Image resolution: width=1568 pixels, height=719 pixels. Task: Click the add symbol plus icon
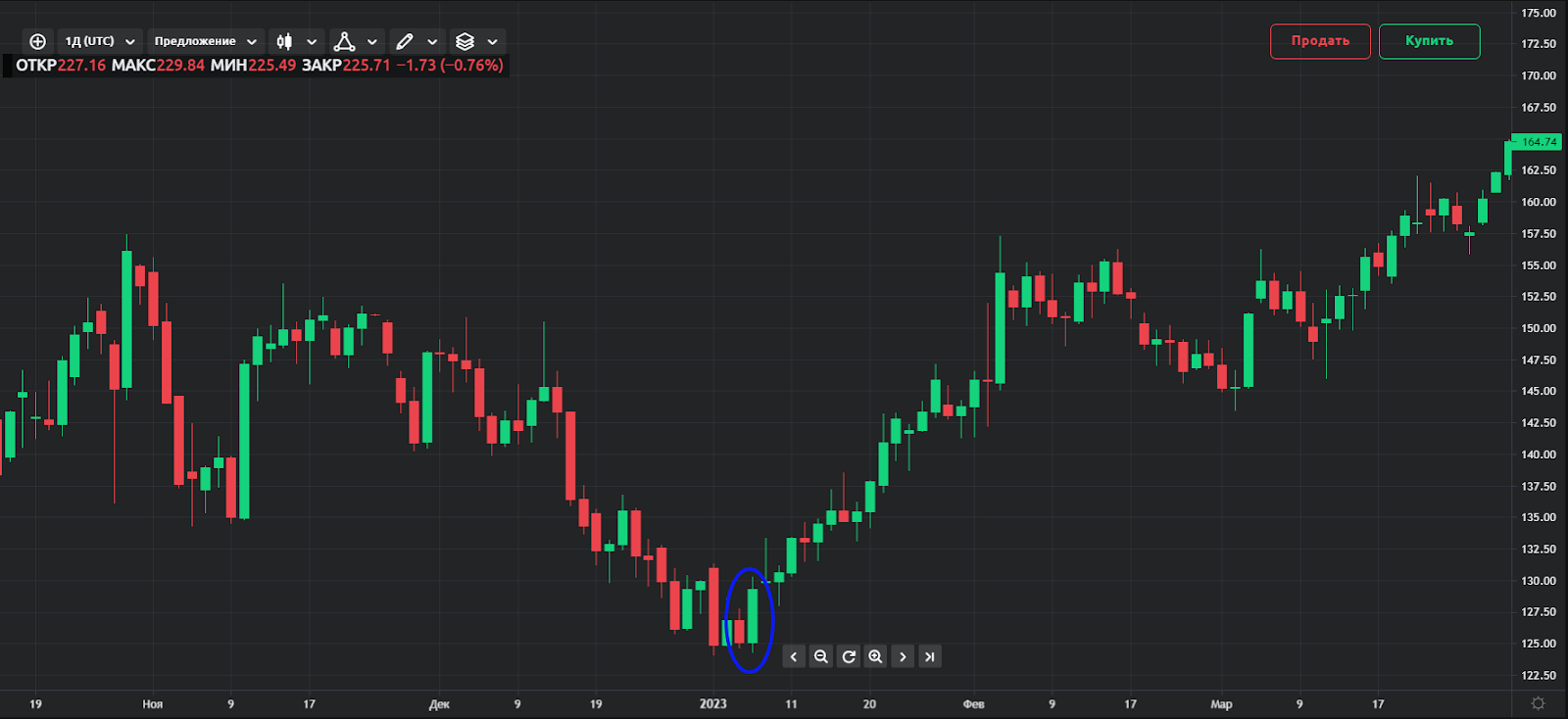[37, 41]
